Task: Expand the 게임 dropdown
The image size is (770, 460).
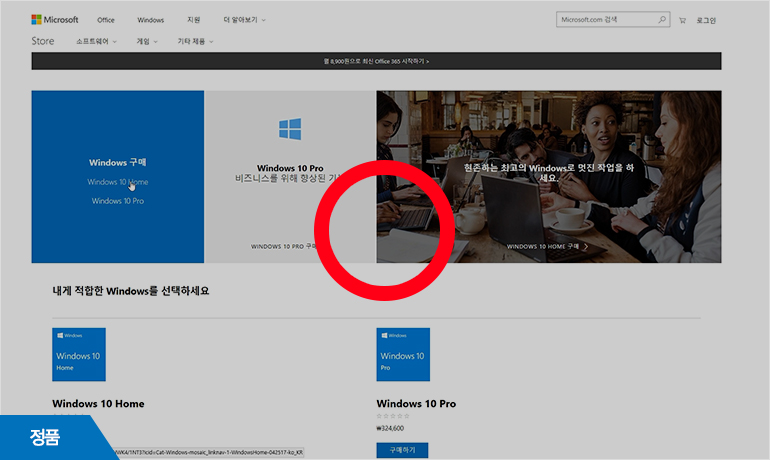Action: click(147, 41)
